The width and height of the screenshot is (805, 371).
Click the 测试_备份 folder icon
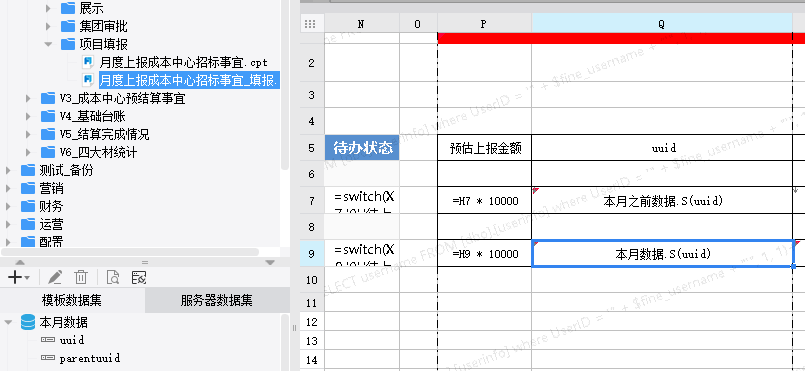pos(28,170)
